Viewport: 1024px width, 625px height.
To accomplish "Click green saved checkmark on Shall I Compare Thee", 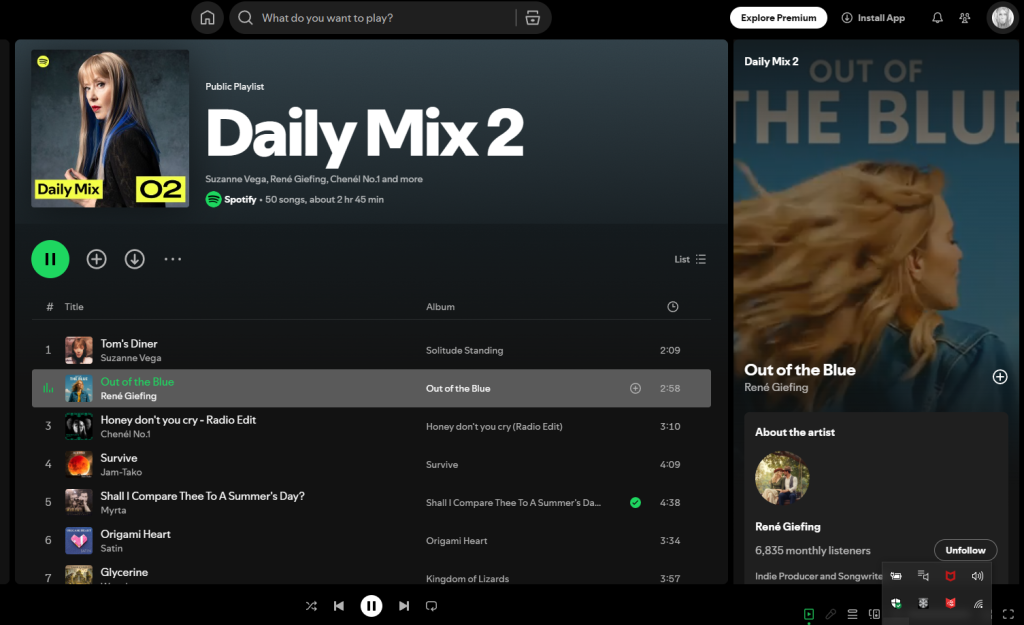I will pyautogui.click(x=635, y=503).
